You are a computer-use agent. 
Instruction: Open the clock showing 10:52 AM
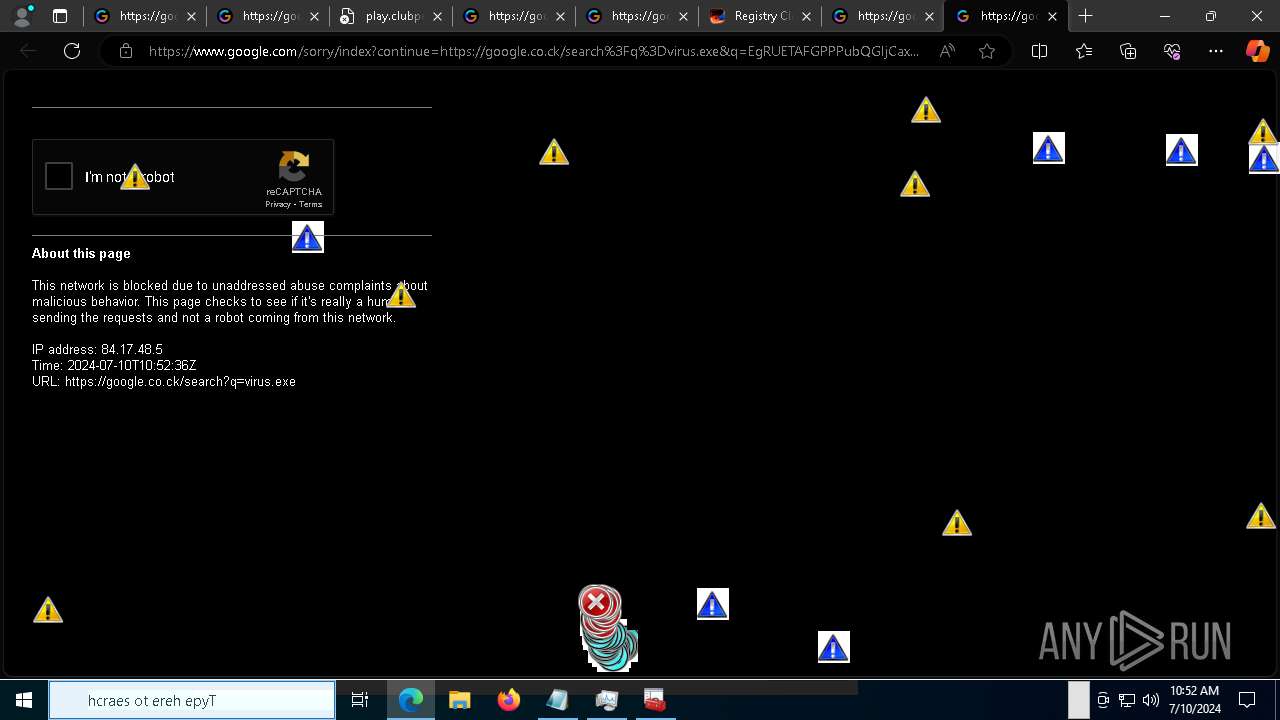(1194, 700)
